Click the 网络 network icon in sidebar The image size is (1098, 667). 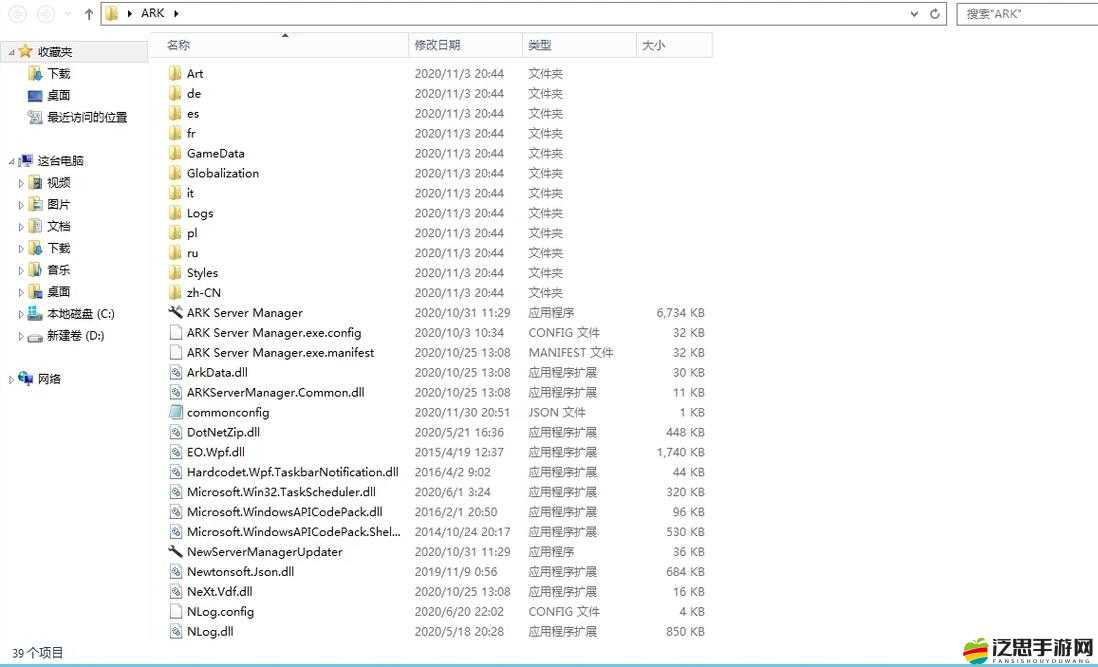pos(26,379)
